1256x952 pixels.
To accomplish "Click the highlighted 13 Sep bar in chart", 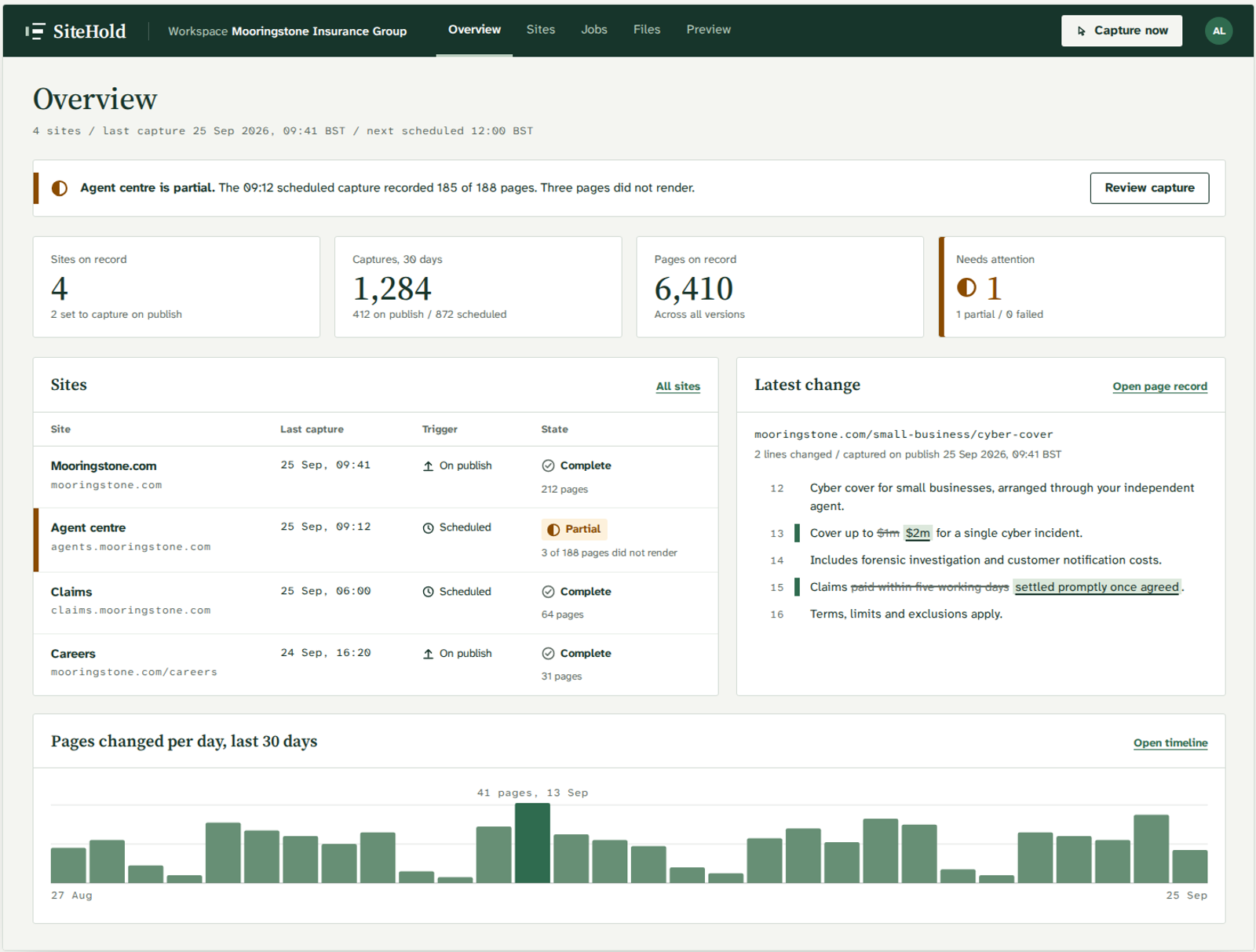I will [x=532, y=843].
